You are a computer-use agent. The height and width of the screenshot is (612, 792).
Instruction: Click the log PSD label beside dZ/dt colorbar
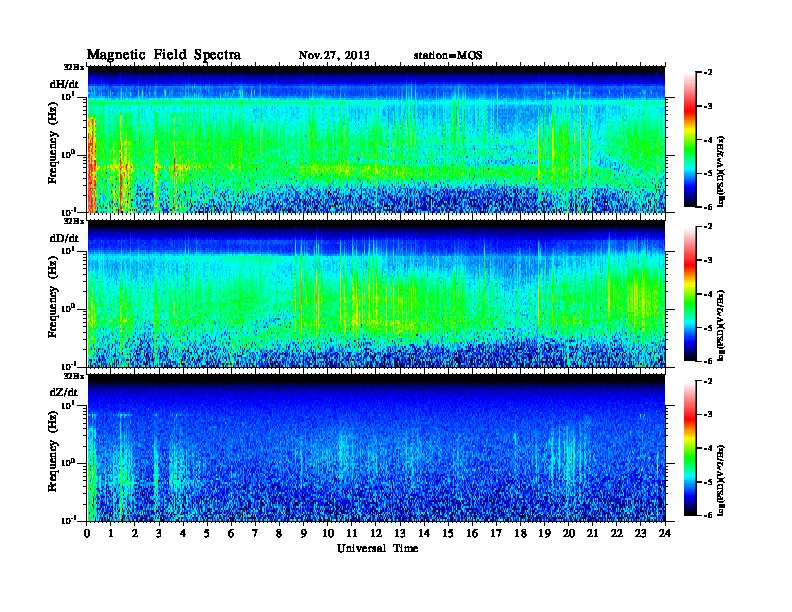(721, 480)
